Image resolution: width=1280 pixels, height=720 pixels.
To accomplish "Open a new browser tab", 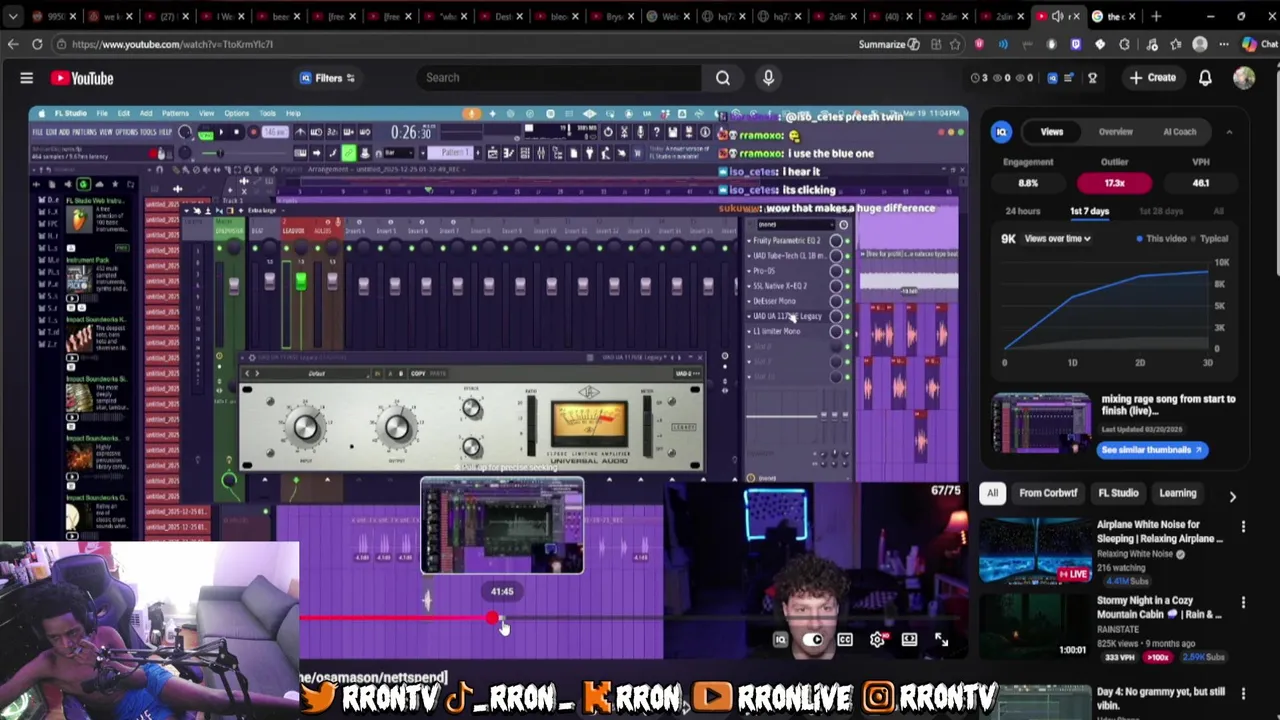I will (1156, 16).
